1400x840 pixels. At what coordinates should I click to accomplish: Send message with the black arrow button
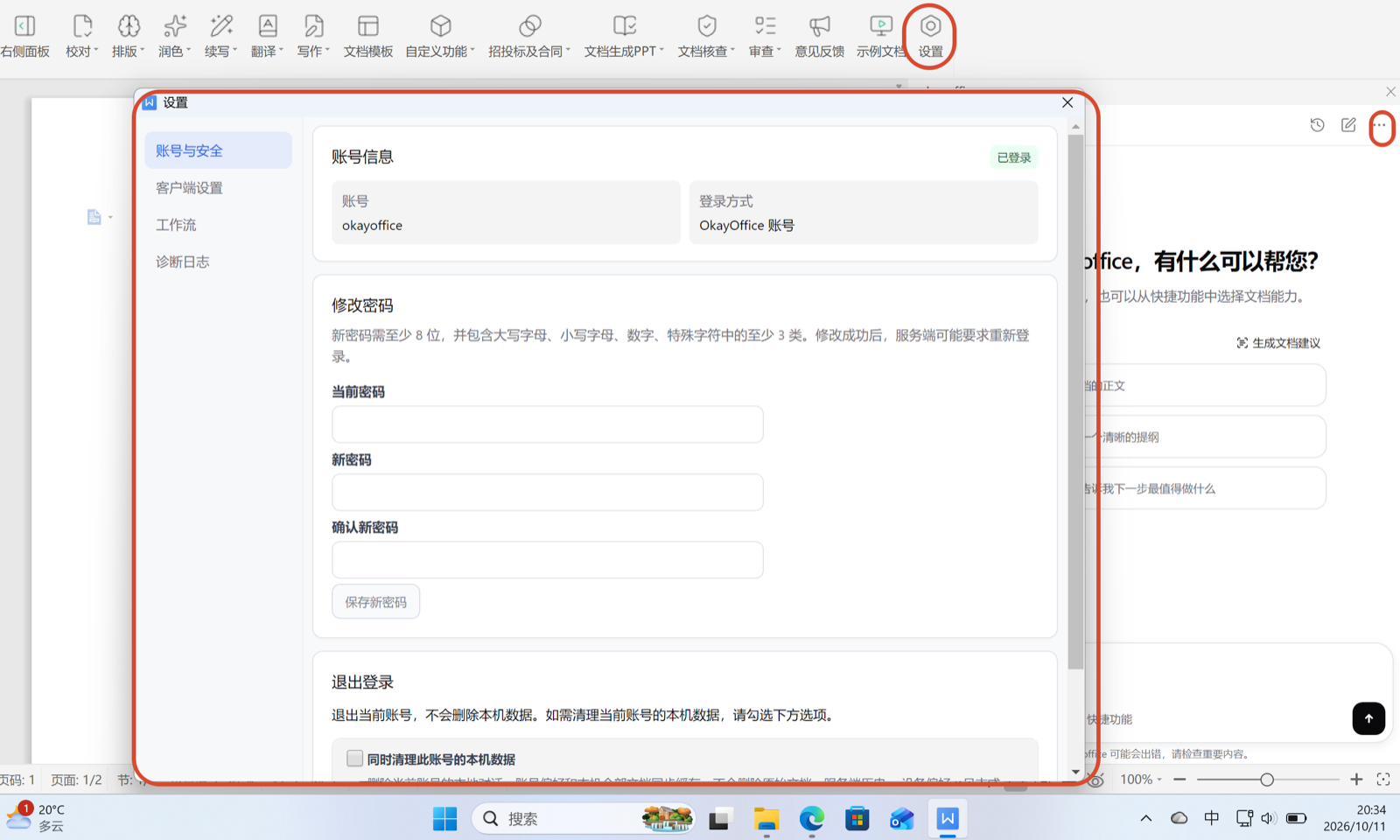click(1368, 718)
